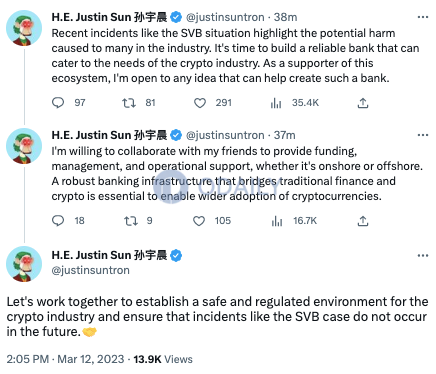Viewport: 436px width, 374px height.
Task: Open more options on the 38m tweet
Action: (423, 17)
